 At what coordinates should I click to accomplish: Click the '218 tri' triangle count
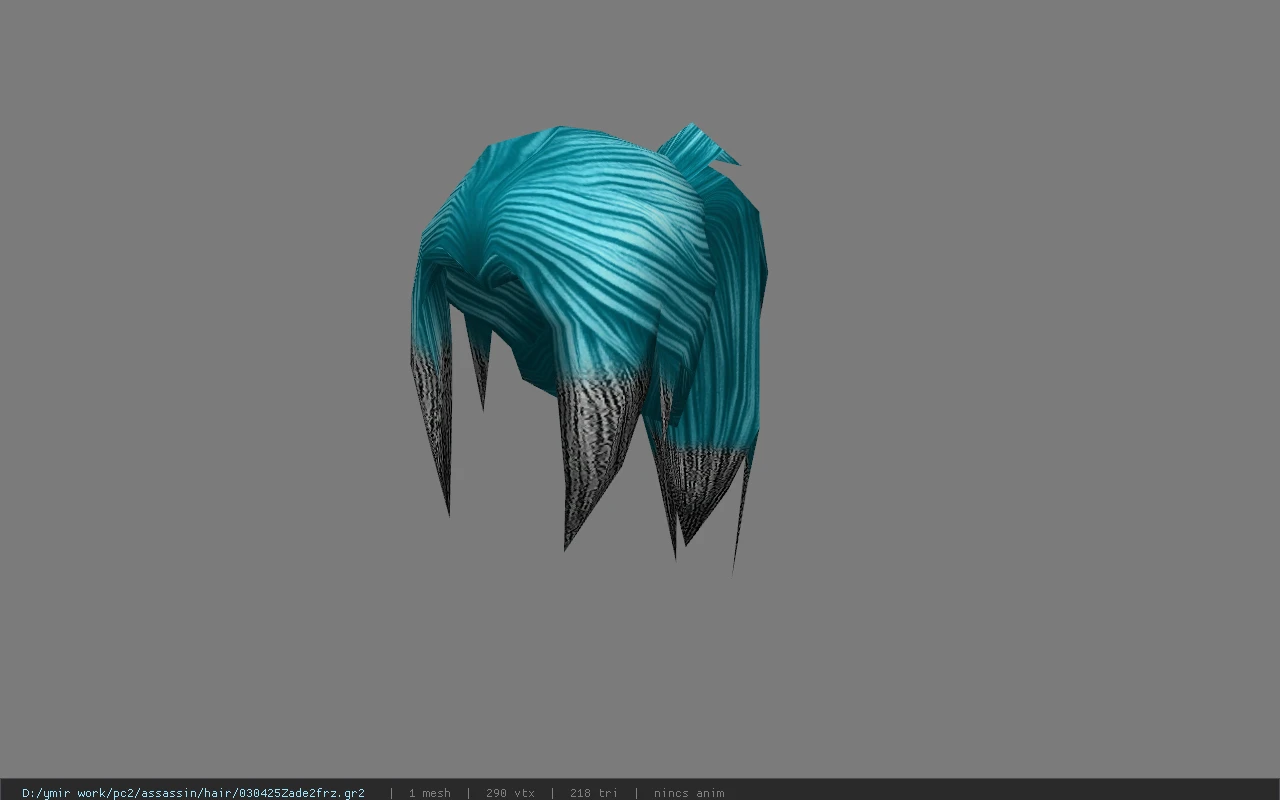(594, 793)
